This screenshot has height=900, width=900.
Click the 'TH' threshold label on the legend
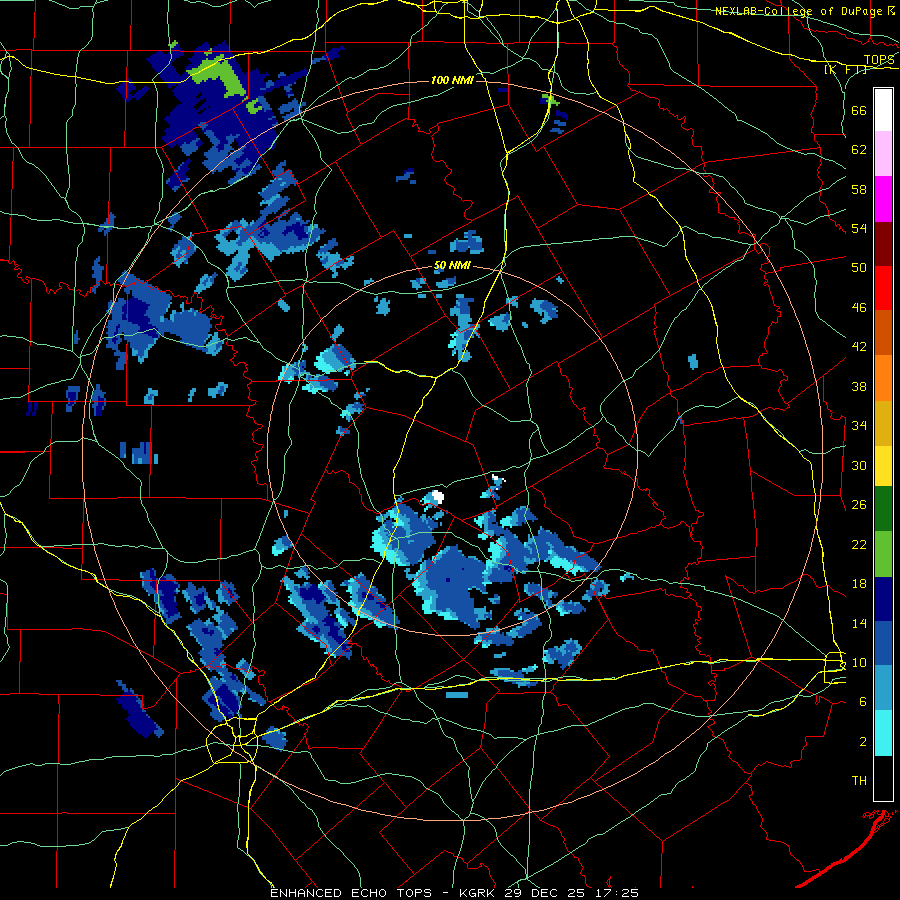click(x=859, y=780)
